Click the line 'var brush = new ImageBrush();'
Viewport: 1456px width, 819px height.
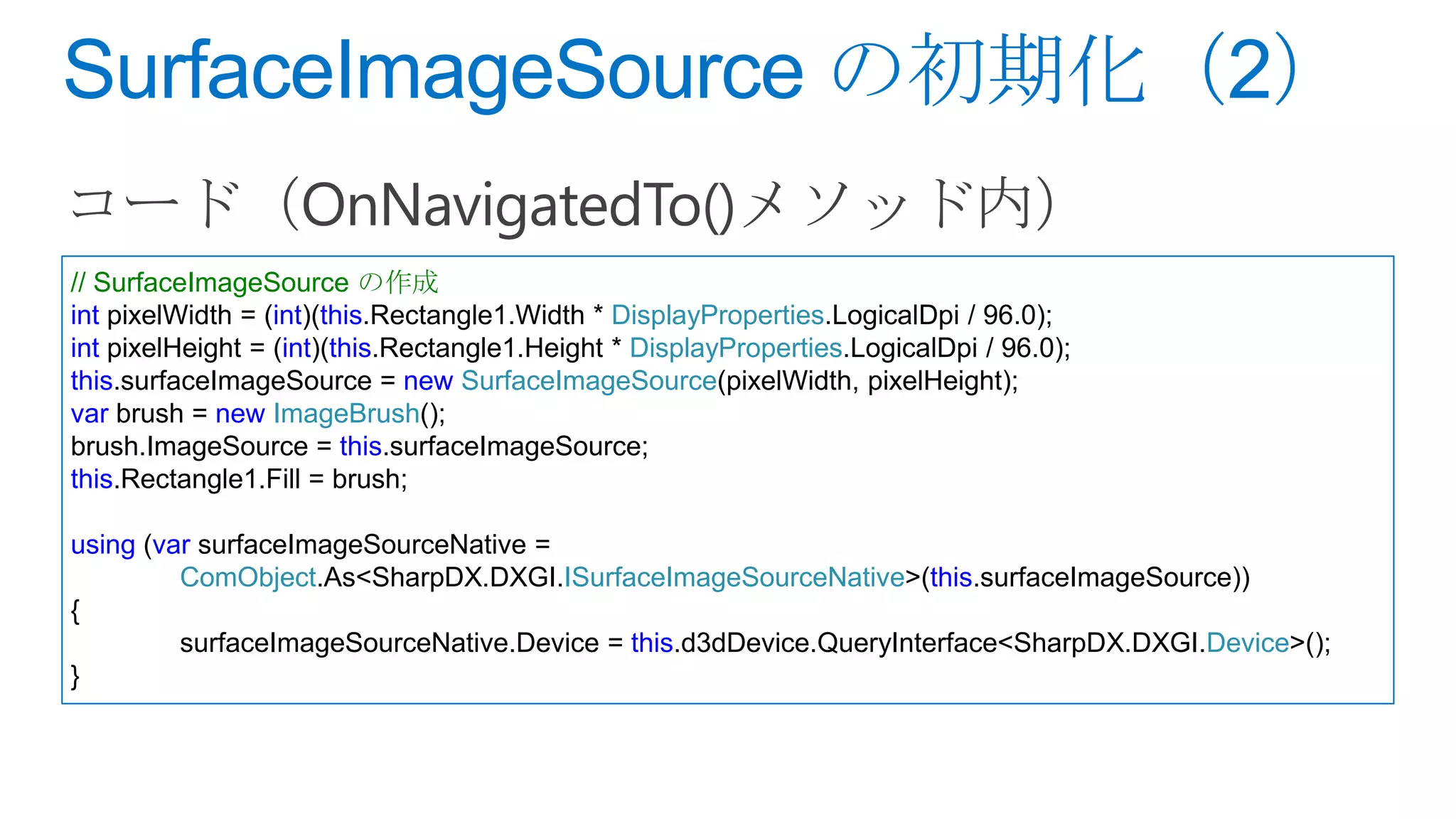(258, 413)
